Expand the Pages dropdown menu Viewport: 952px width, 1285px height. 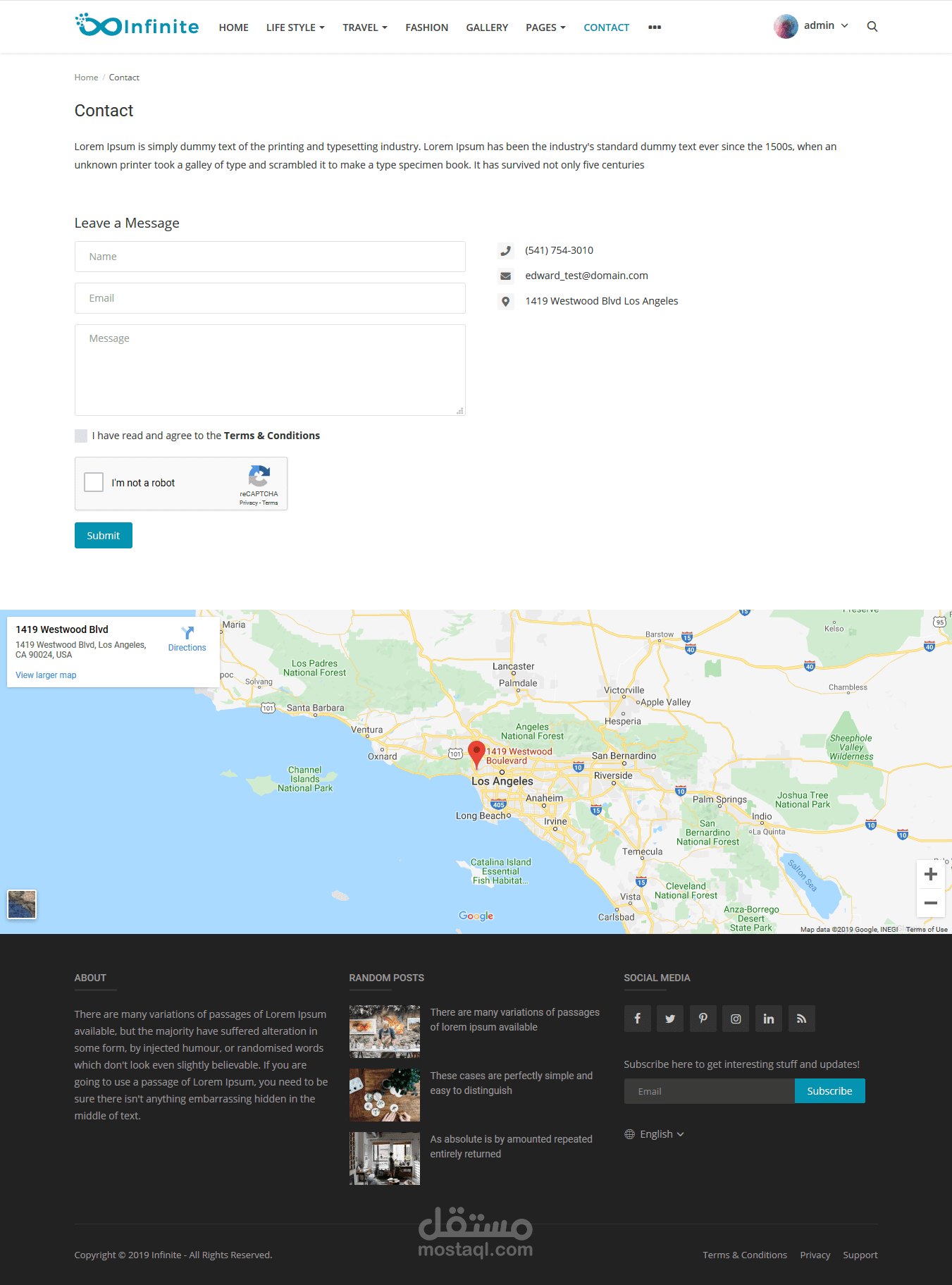(x=545, y=27)
